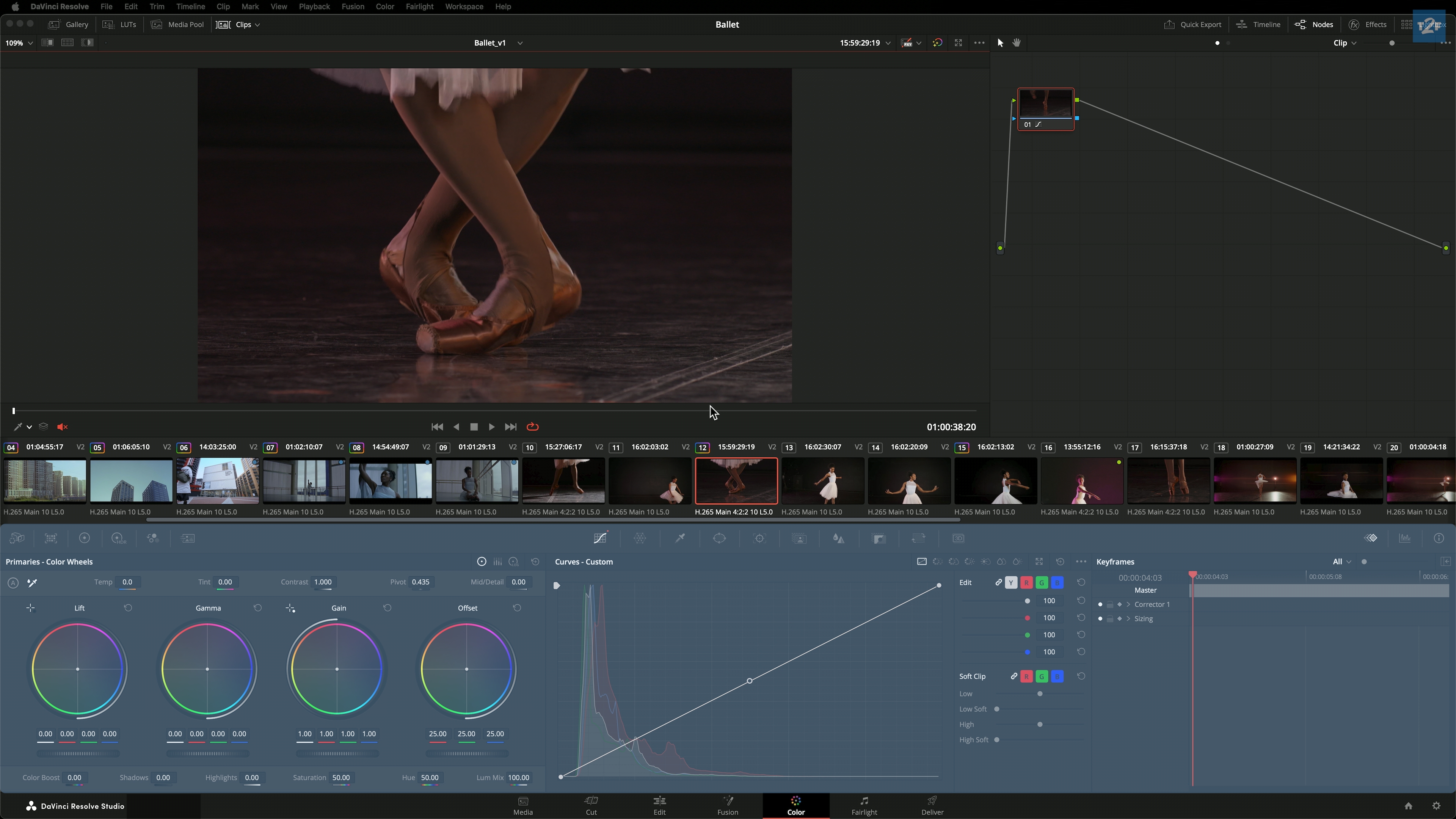Expand the Corrector 1 keyframe track

click(x=1128, y=604)
